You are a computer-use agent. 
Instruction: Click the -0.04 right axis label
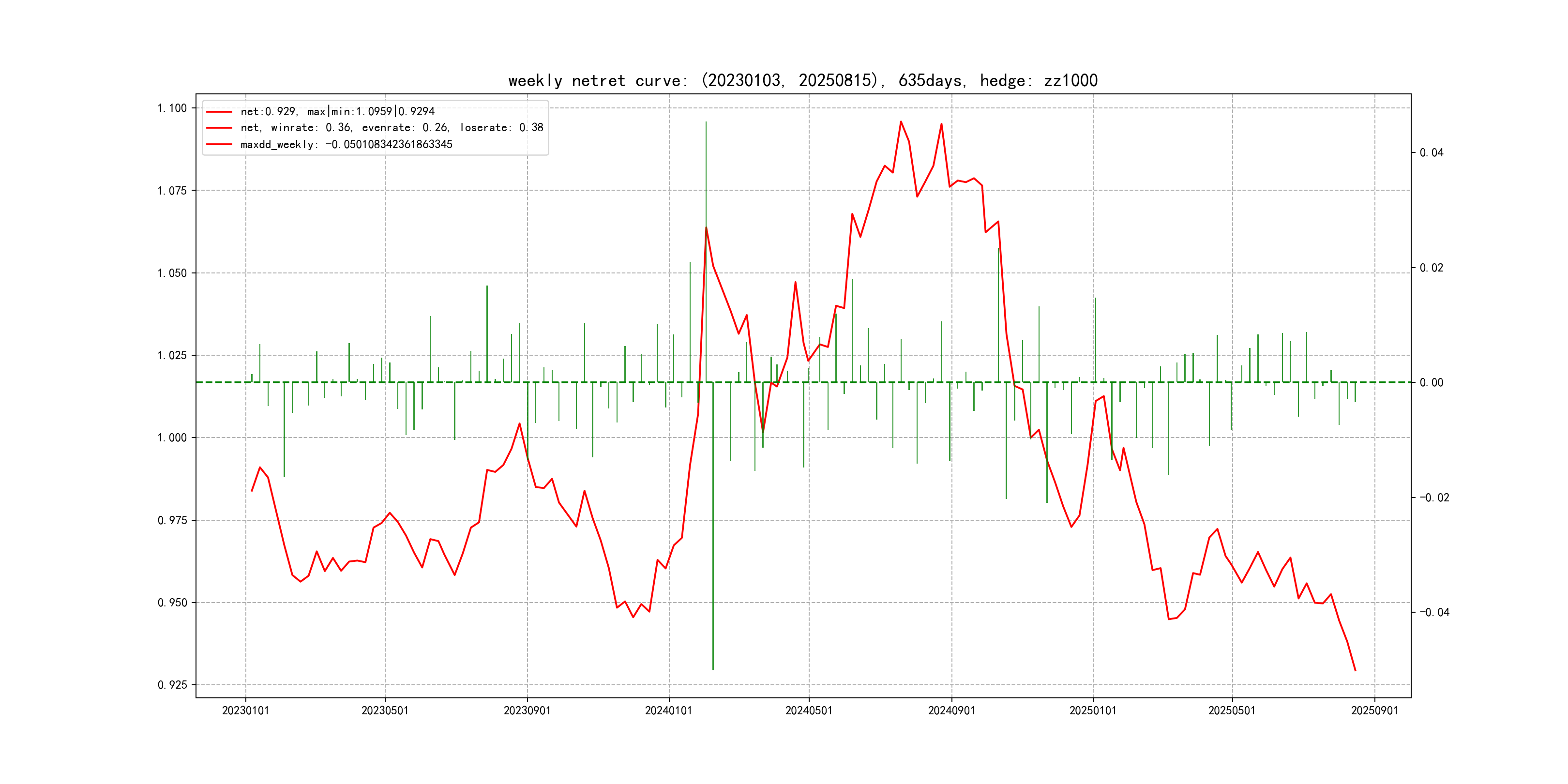tap(1434, 612)
